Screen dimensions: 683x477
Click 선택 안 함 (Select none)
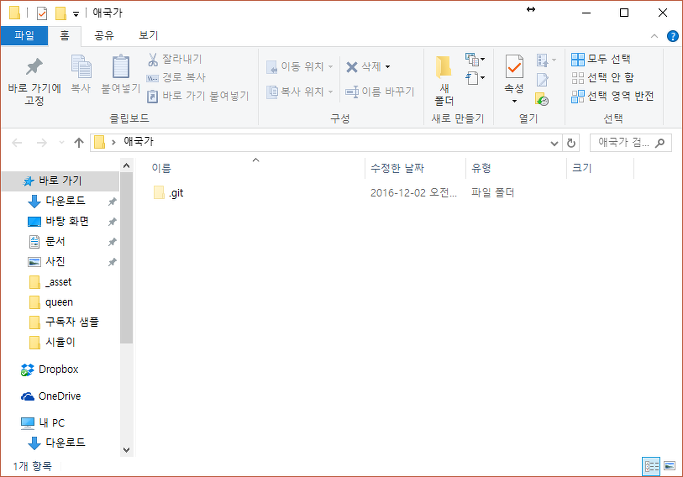click(x=602, y=78)
